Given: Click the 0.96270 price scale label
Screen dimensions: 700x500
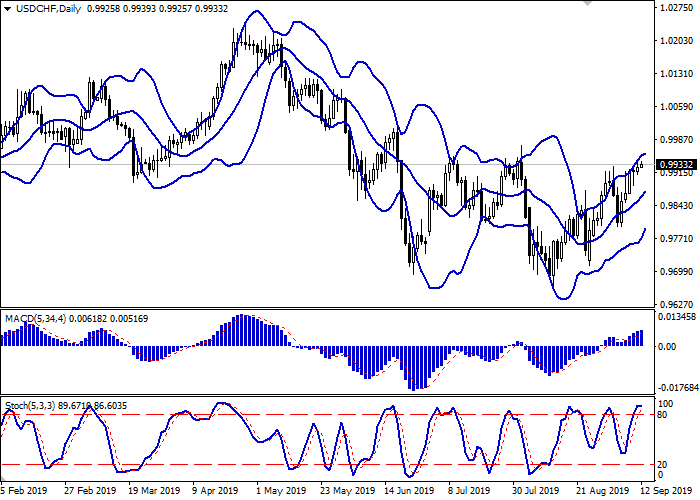Looking at the screenshot, I should point(677,304).
